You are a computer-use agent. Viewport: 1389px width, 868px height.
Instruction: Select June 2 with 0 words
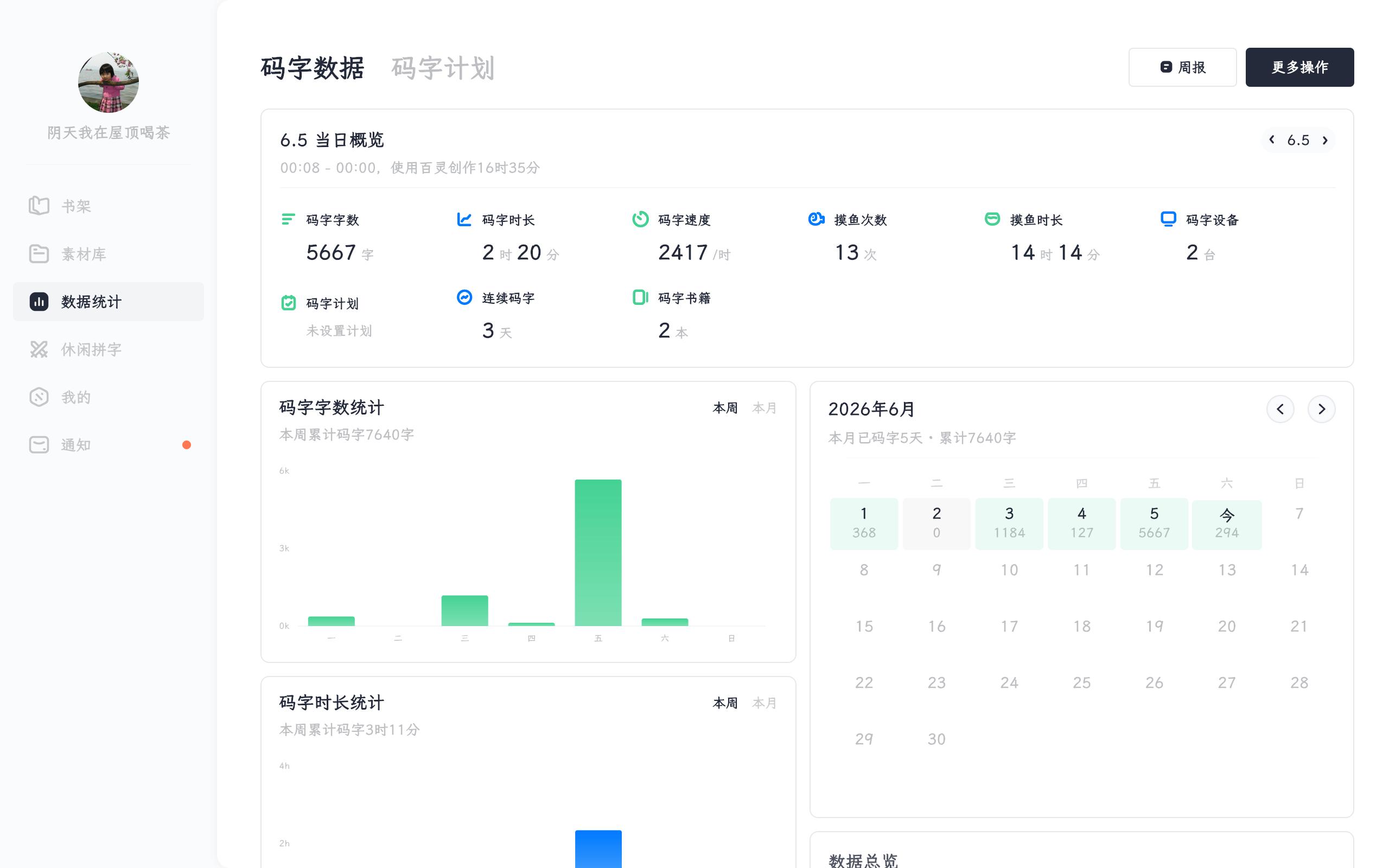click(936, 524)
